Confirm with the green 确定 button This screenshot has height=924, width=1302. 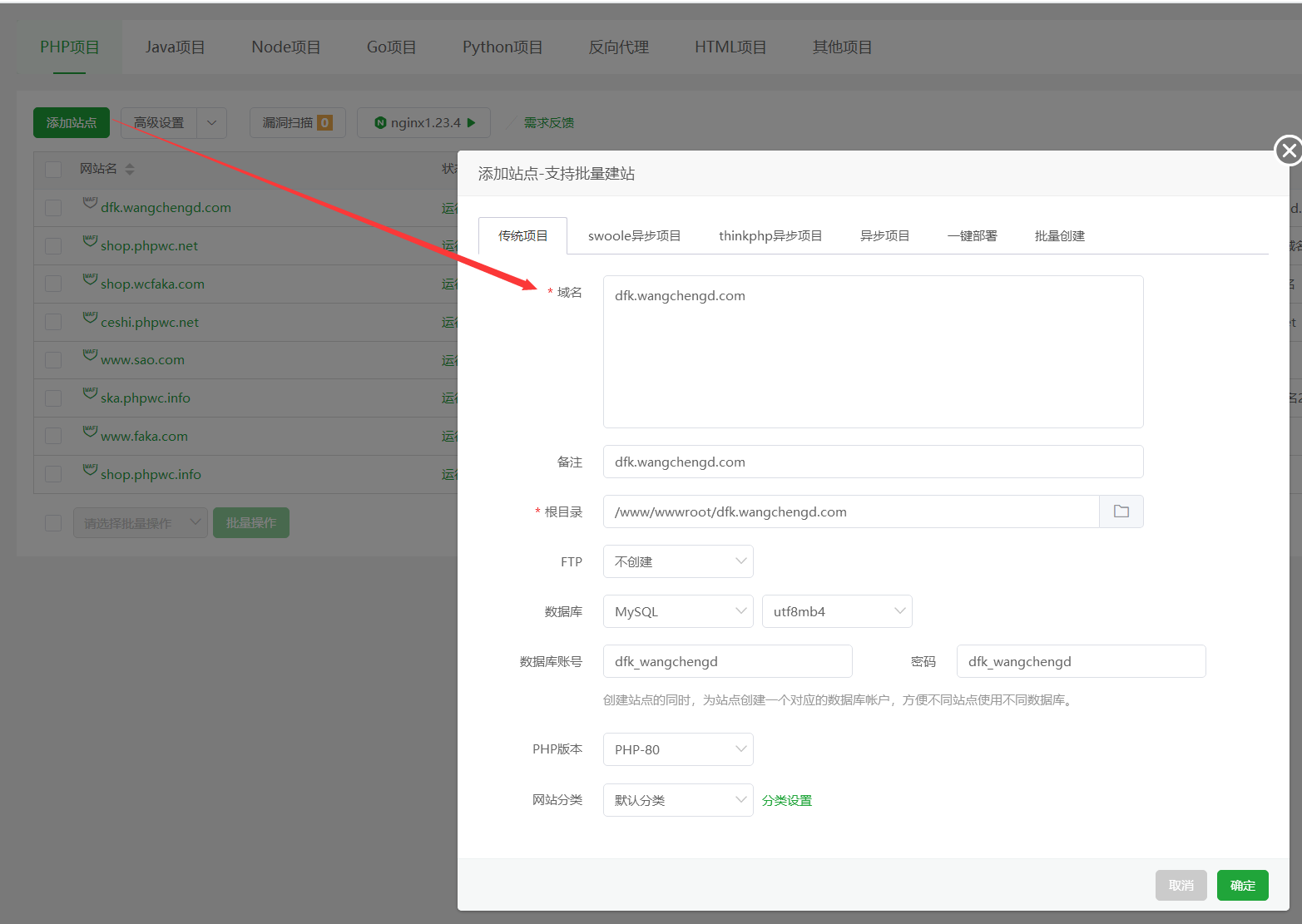tap(1243, 886)
